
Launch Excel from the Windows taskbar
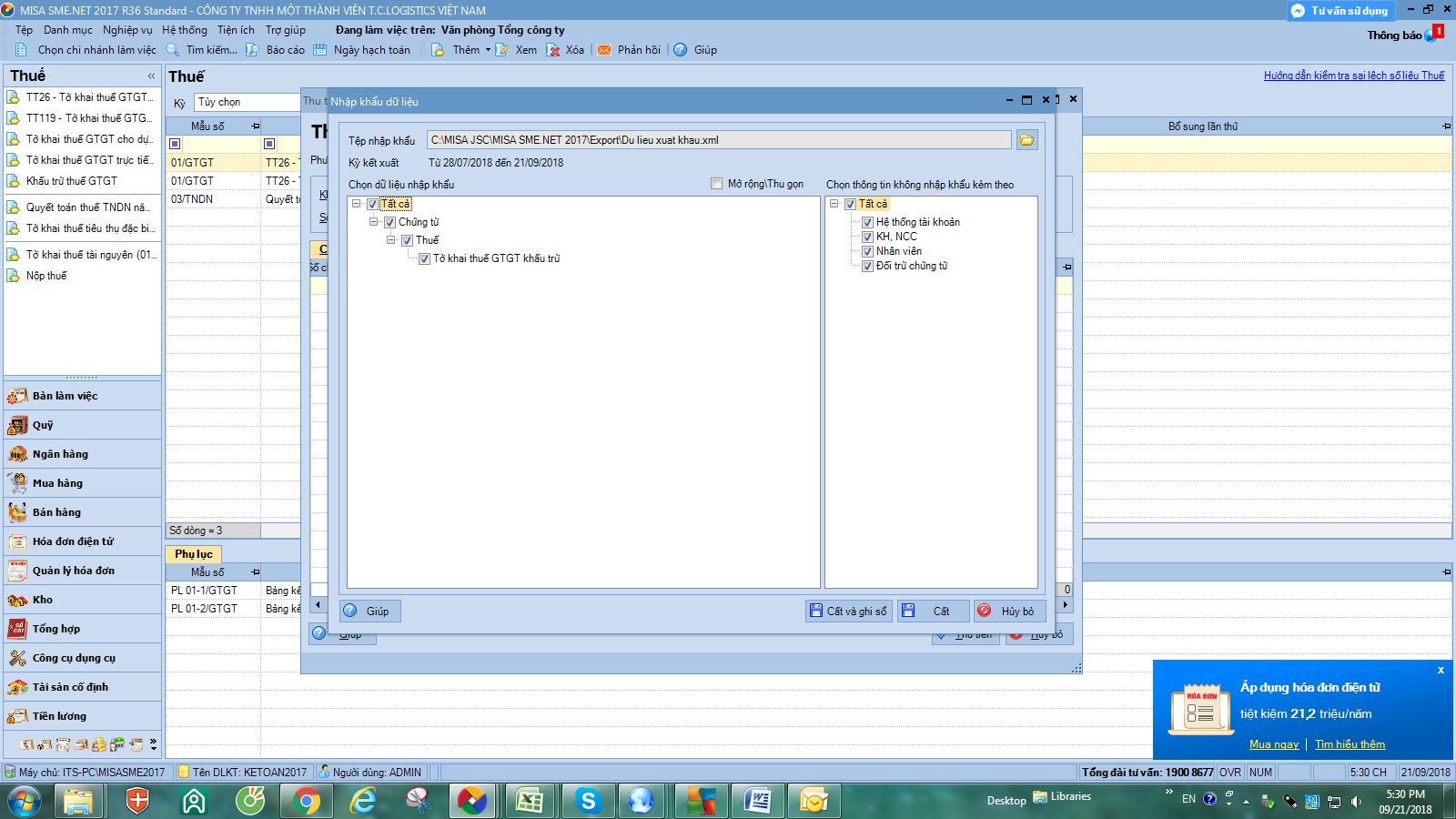click(x=529, y=801)
